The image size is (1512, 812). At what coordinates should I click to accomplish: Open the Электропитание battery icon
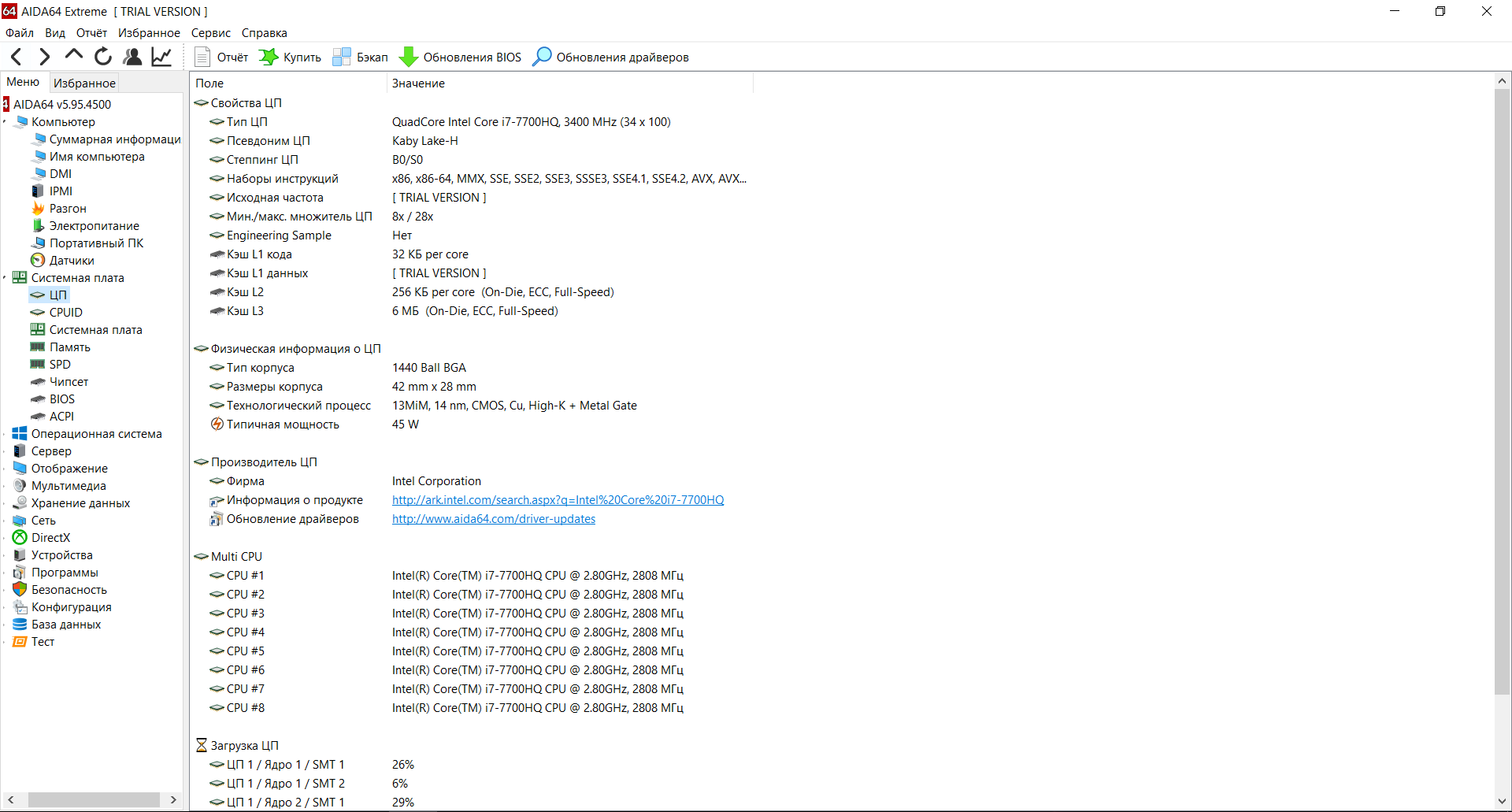tap(38, 226)
